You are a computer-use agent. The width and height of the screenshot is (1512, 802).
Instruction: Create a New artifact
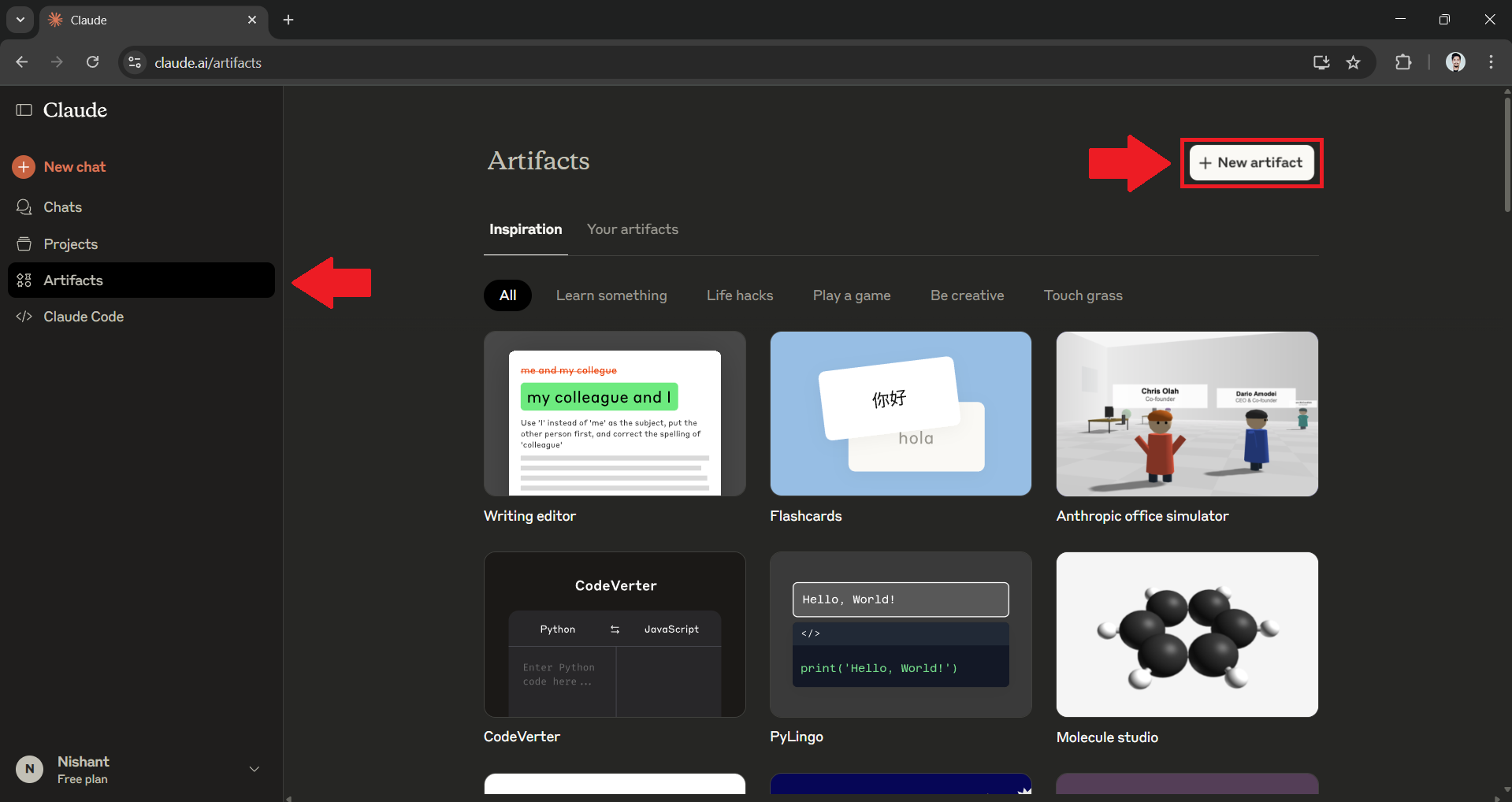click(x=1251, y=163)
